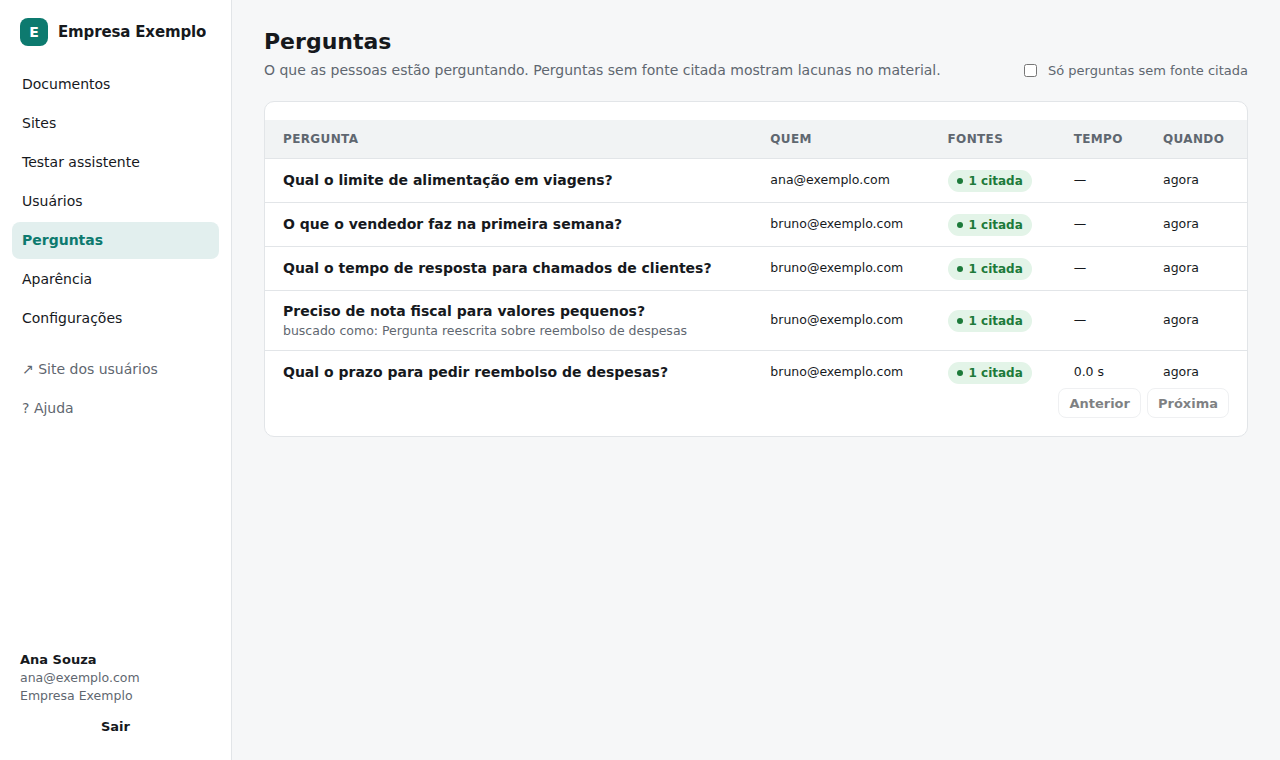Click 'agora' in the chamados de clientes row
This screenshot has height=760, width=1280.
click(1181, 268)
